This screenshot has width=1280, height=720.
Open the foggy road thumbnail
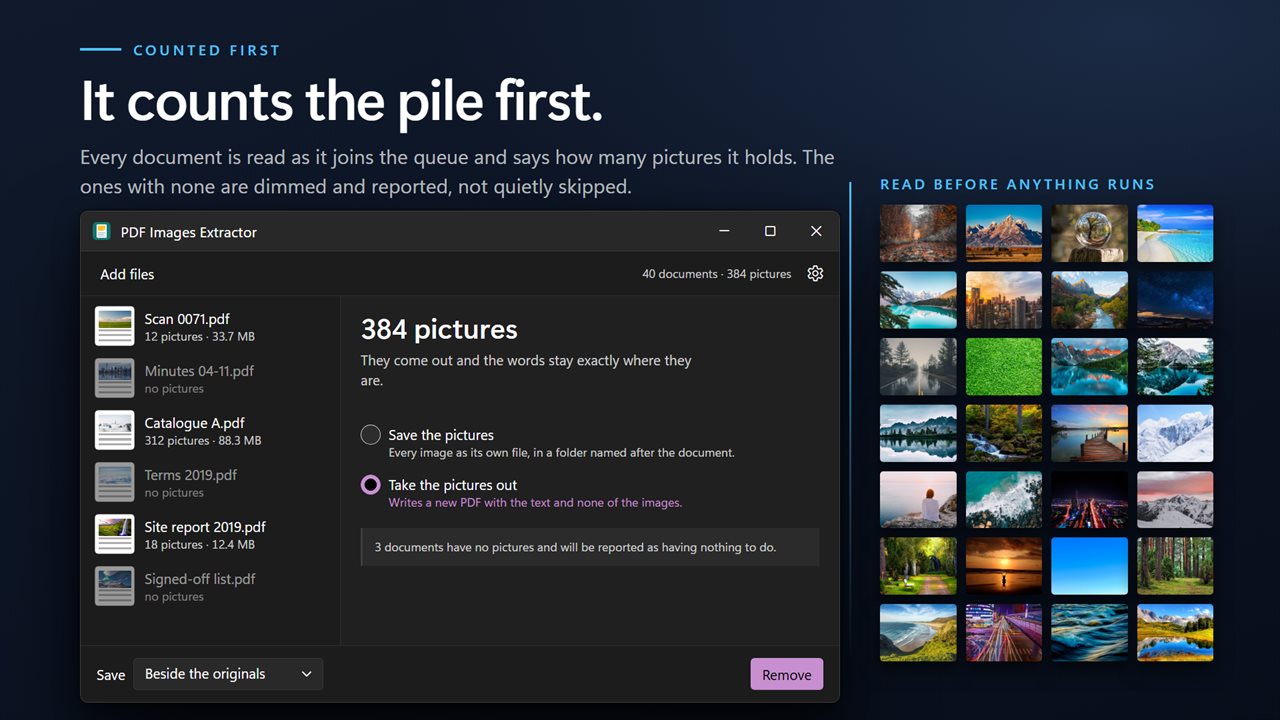pyautogui.click(x=918, y=366)
